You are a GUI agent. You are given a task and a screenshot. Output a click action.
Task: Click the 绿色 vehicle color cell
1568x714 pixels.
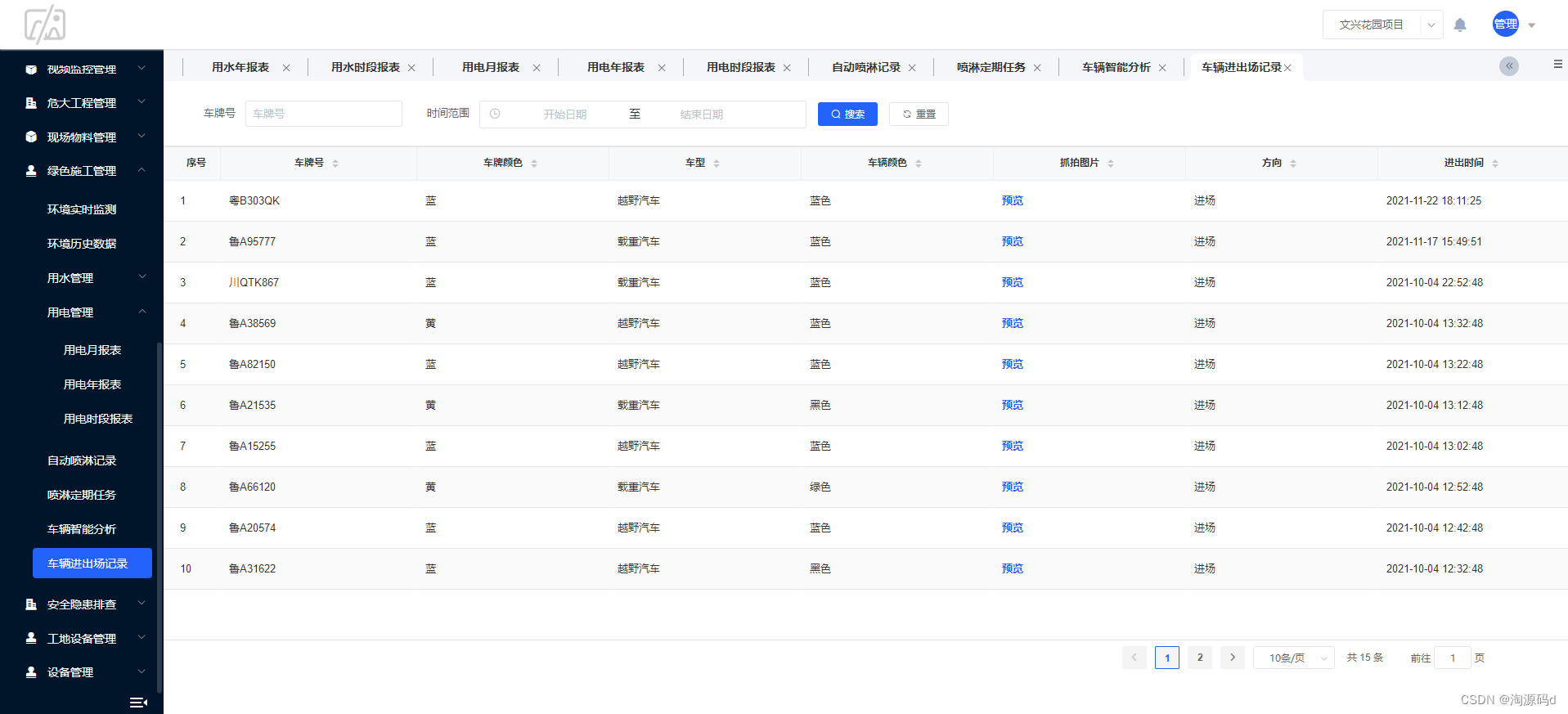pyautogui.click(x=820, y=487)
